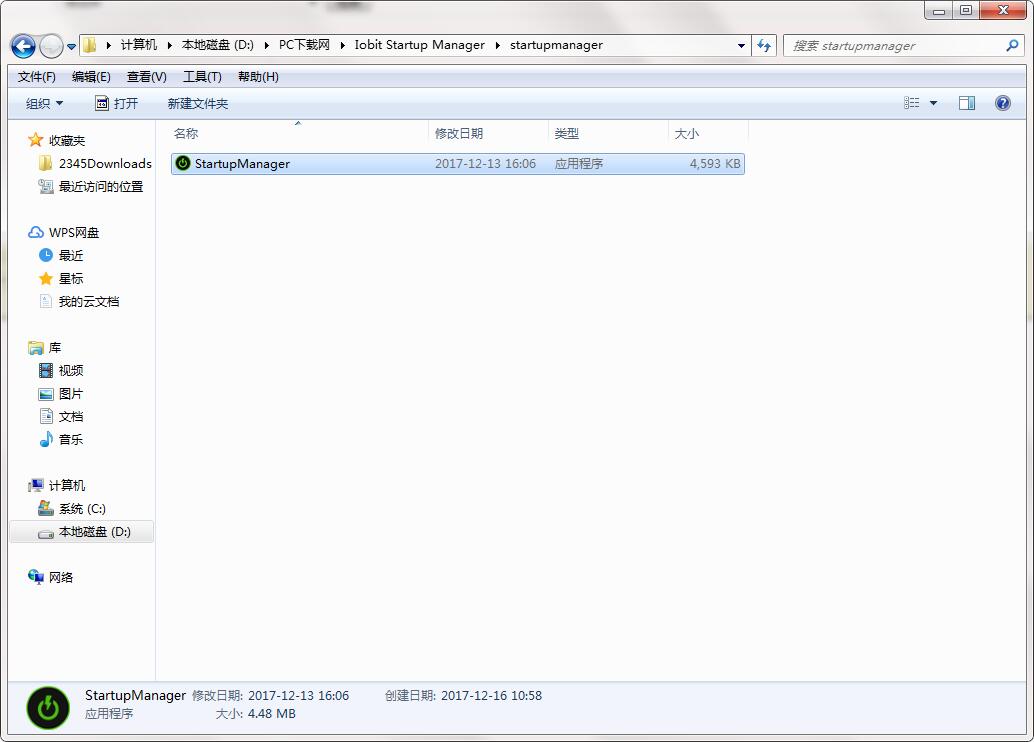This screenshot has width=1034, height=742.
Task: Expand arrow after PC下载网 breadcrumb
Action: pos(342,45)
